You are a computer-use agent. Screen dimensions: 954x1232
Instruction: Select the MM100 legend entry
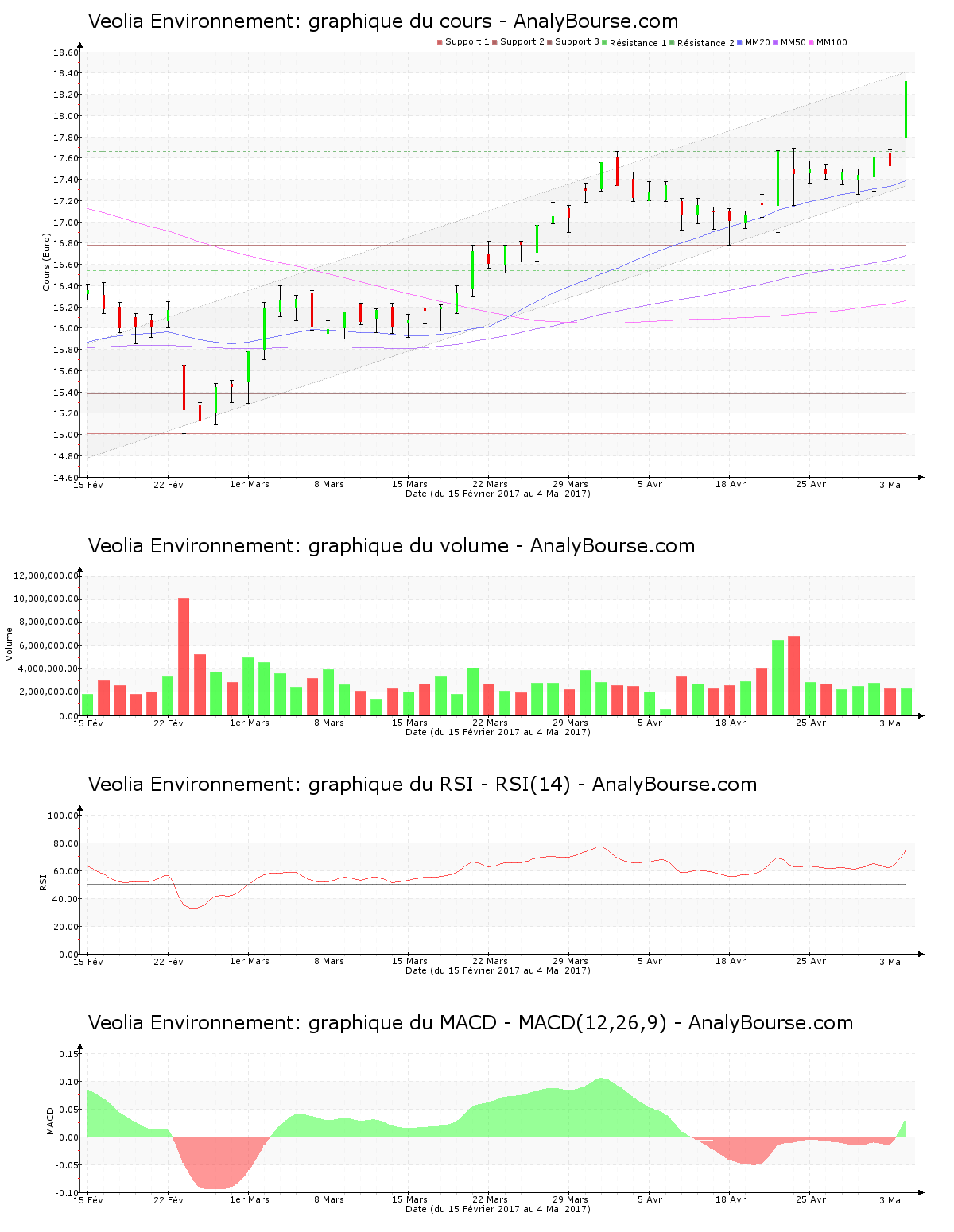[828, 42]
